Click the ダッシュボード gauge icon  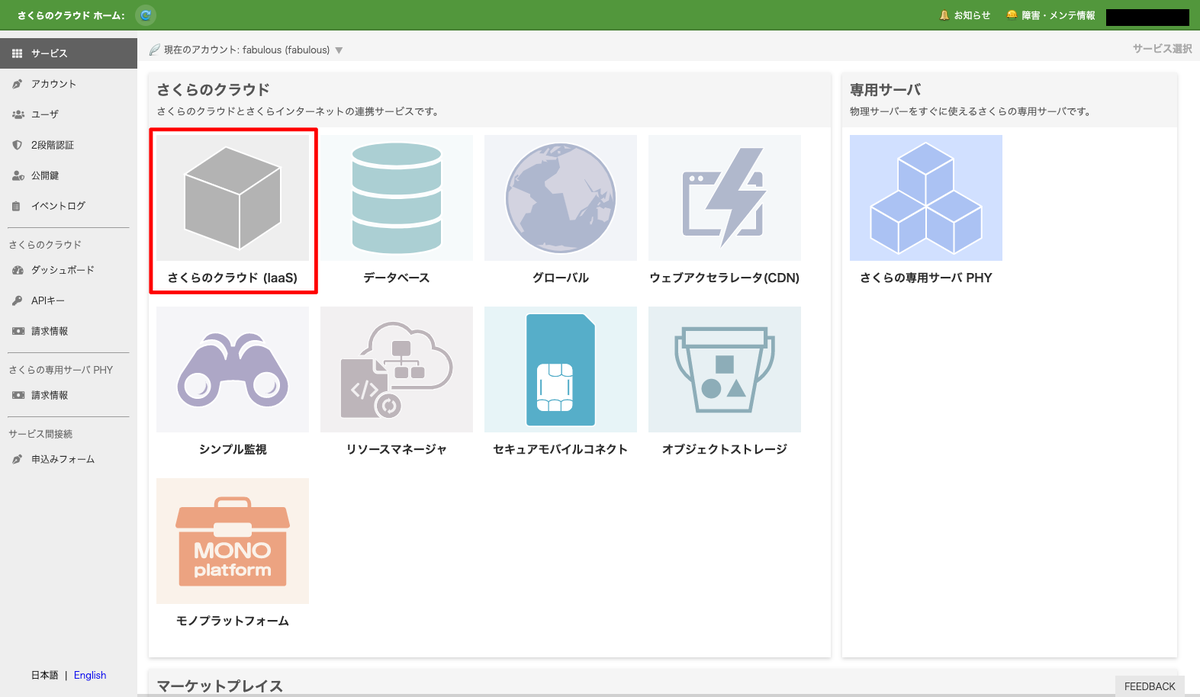[17, 270]
